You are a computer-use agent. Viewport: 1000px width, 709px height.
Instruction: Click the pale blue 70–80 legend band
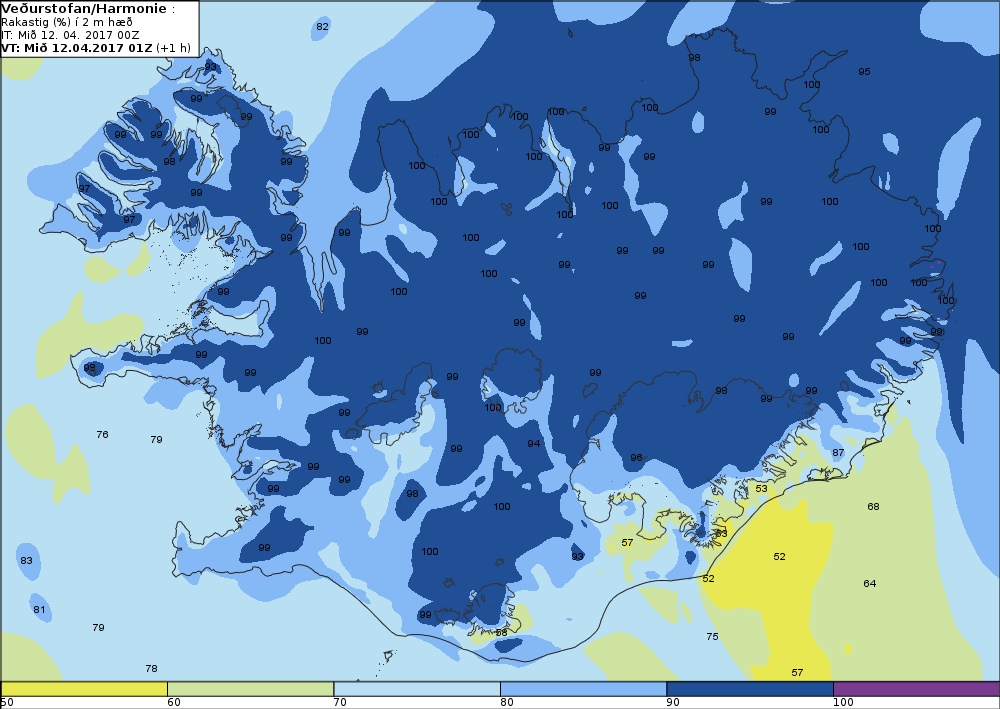(417, 689)
